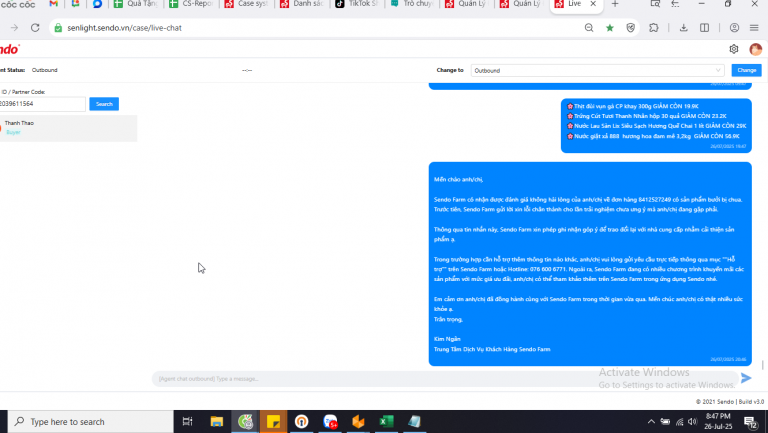
Task: Open the shield ad-block icon
Action: [631, 28]
